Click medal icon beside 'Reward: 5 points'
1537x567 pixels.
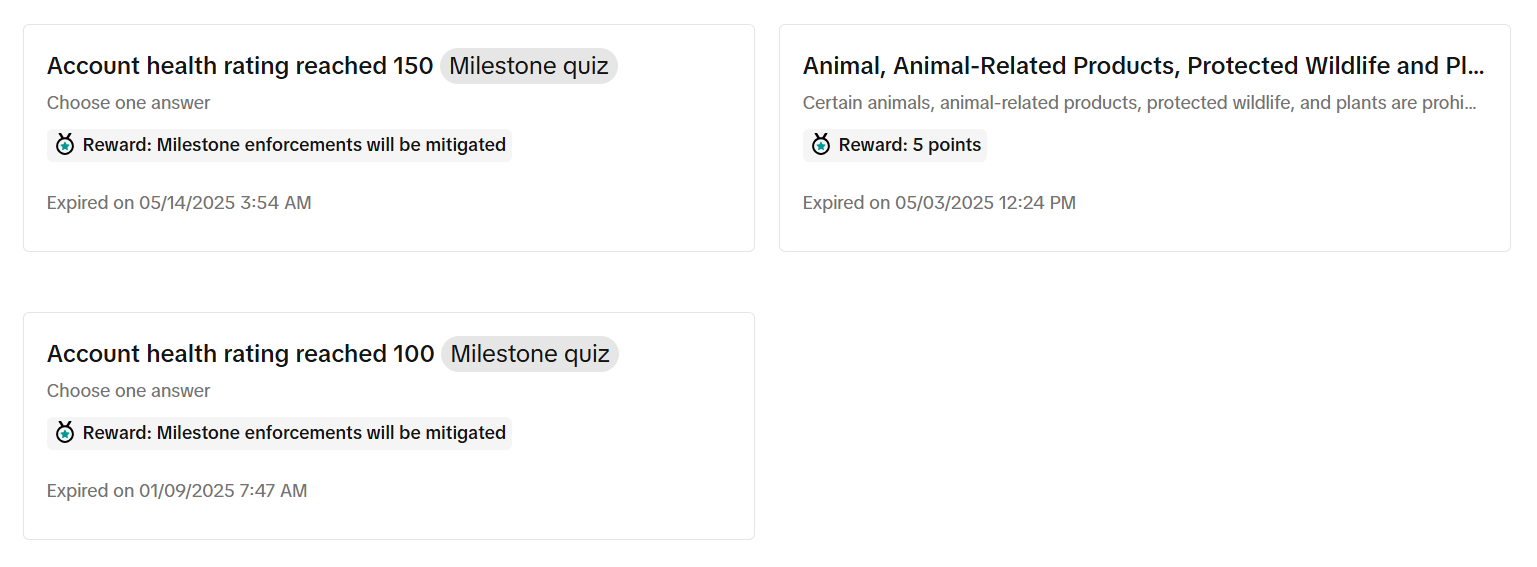pos(821,145)
